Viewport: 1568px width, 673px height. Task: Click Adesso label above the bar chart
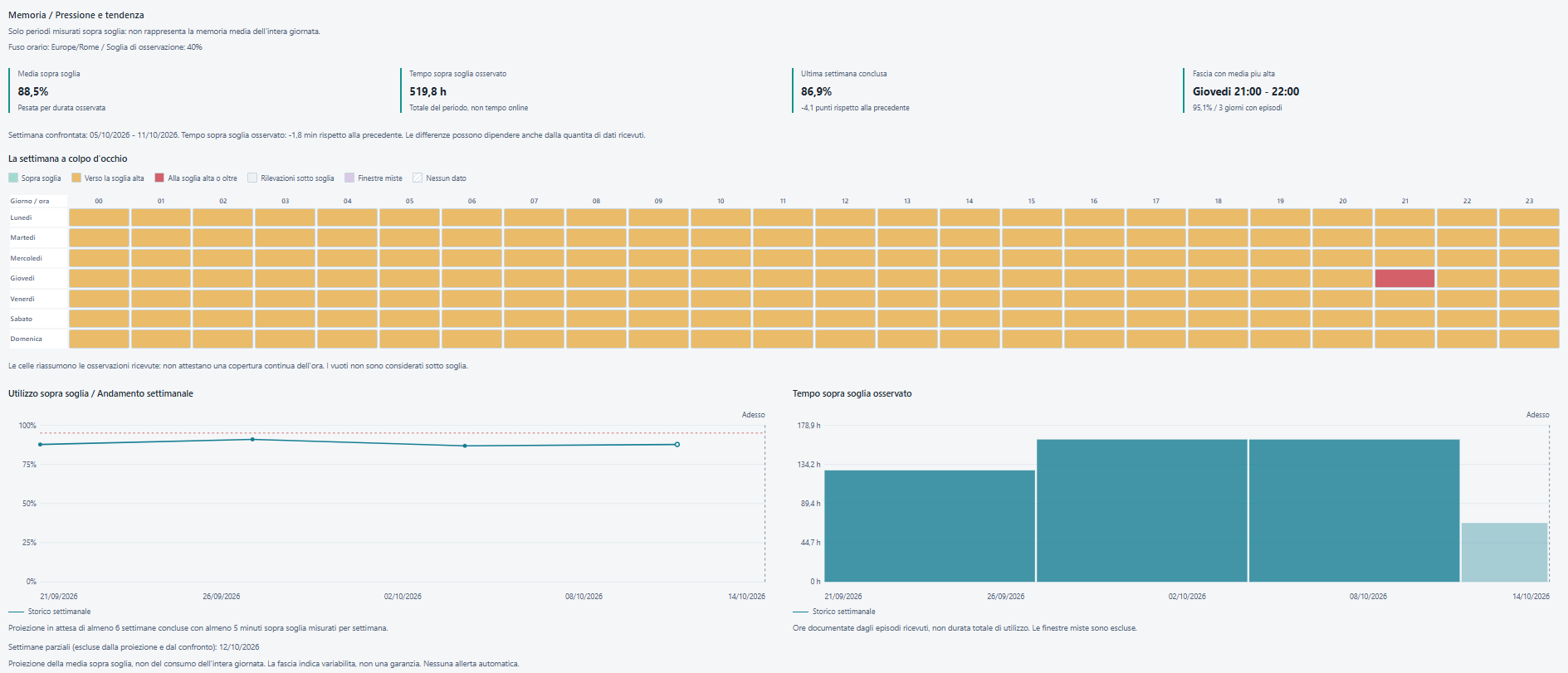pos(1537,415)
